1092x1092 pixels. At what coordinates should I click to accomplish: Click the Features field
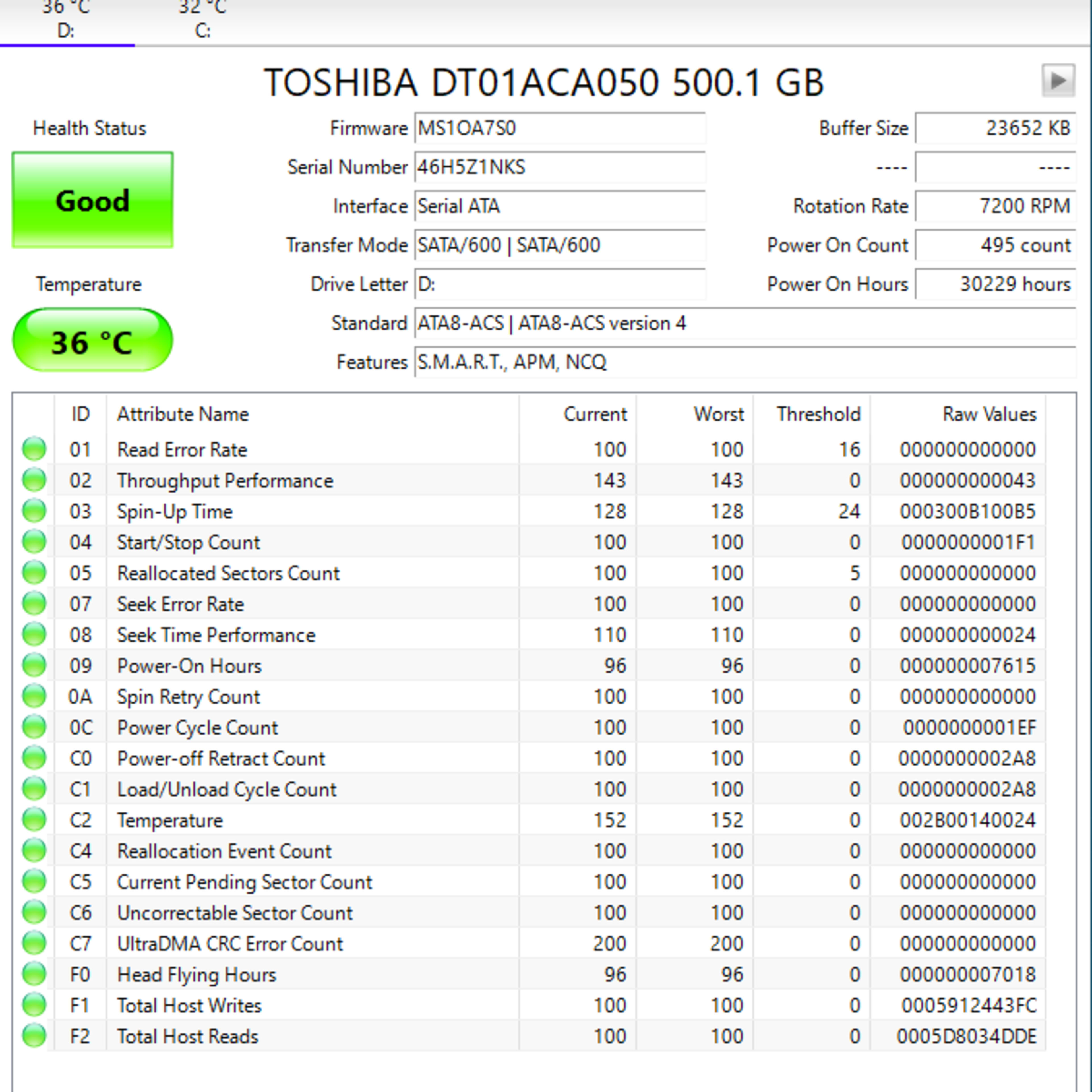(x=745, y=362)
